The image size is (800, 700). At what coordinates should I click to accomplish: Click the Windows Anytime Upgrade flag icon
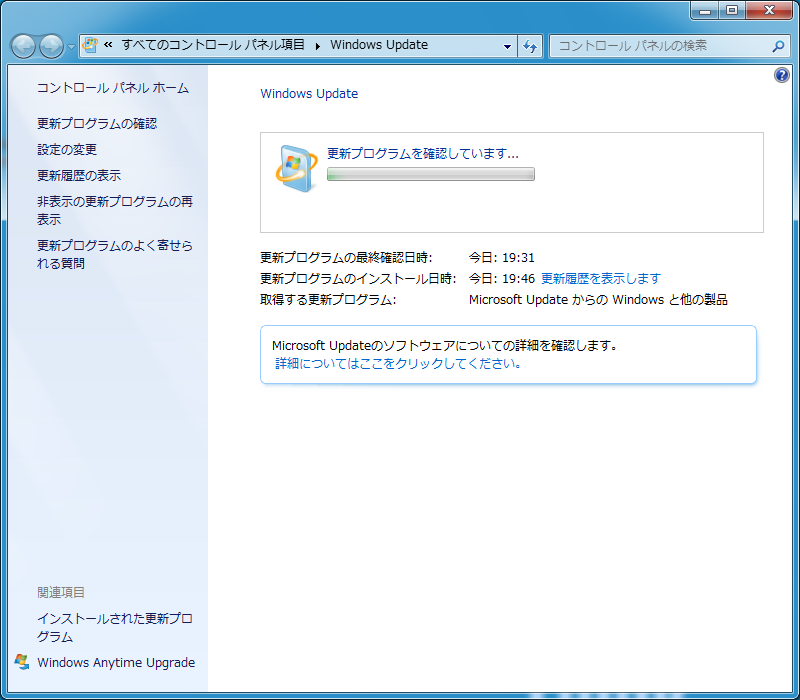pyautogui.click(x=22, y=662)
